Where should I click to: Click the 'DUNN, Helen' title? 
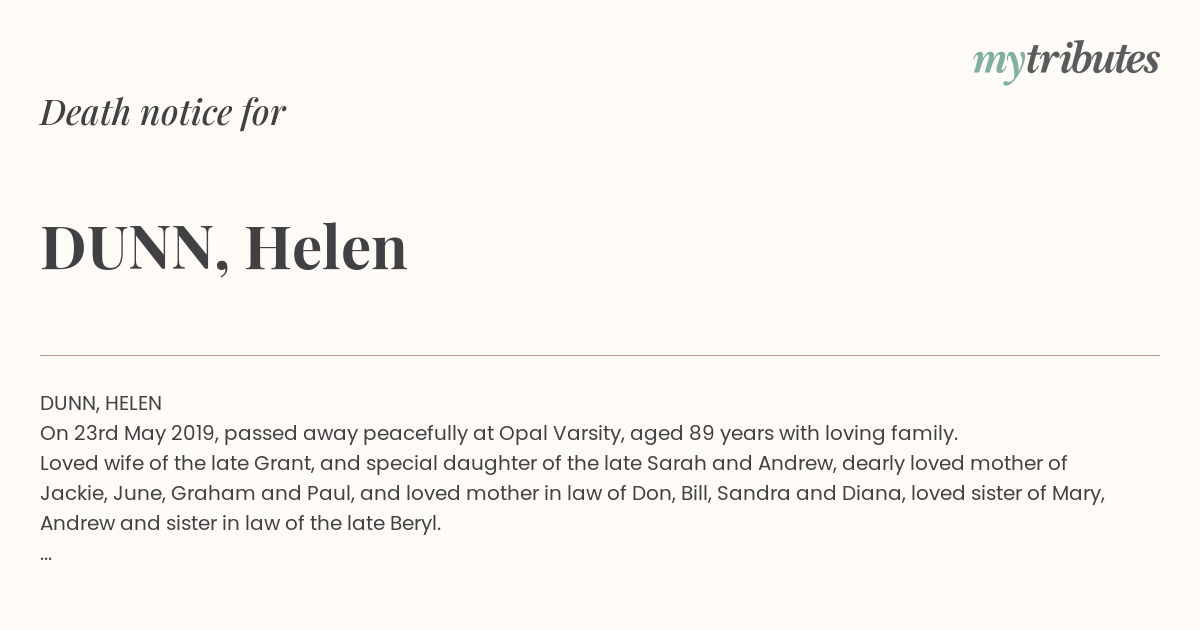click(x=224, y=248)
